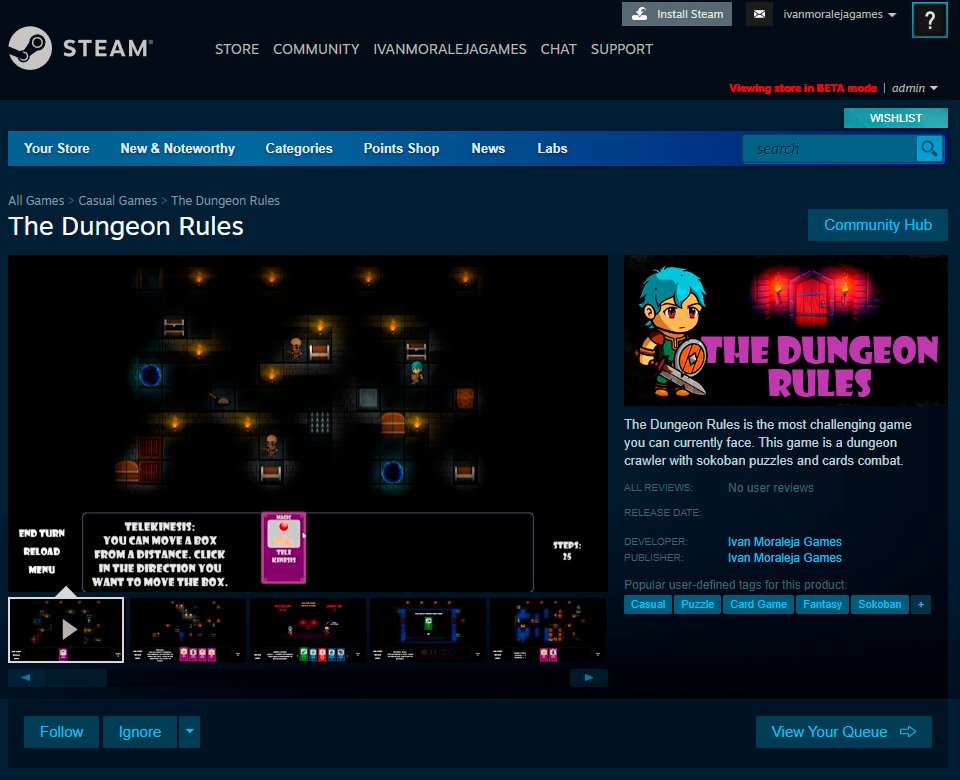Open developer Ivan Moraleja Games link
Viewport: 960px width, 780px height.
point(784,541)
